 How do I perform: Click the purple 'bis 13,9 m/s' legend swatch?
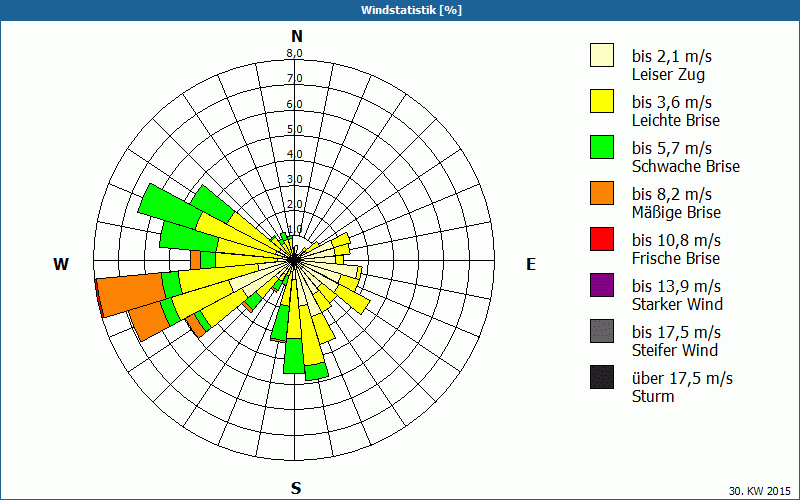[602, 285]
